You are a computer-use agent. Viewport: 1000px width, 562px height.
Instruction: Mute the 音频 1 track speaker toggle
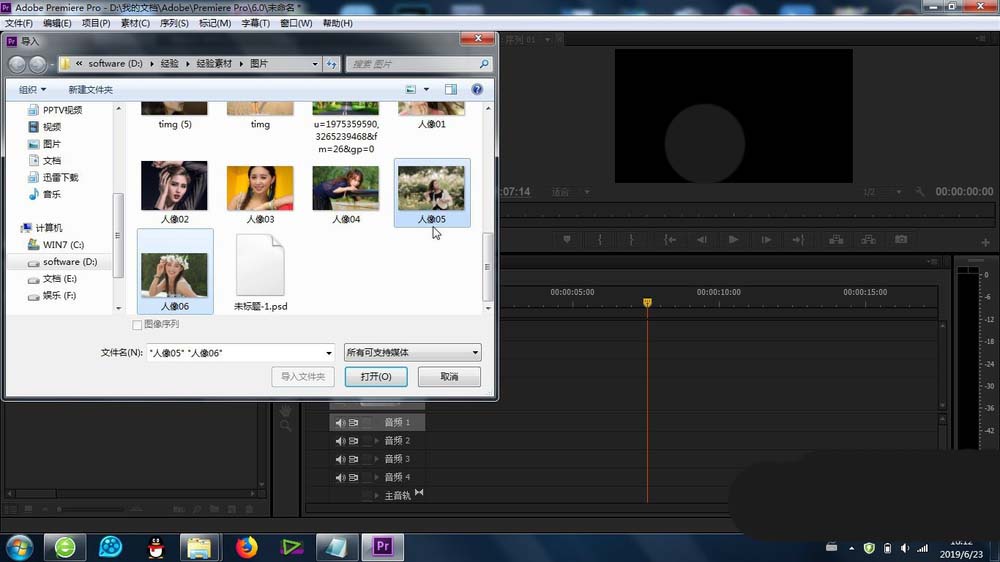340,422
